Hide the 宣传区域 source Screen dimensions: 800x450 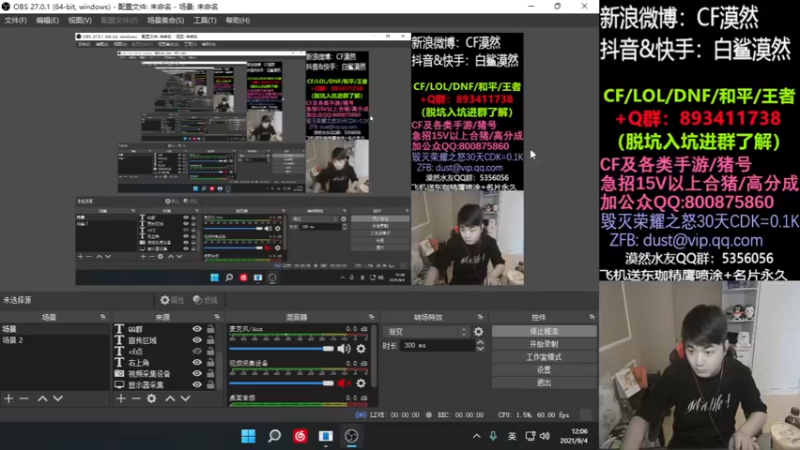pyautogui.click(x=197, y=340)
